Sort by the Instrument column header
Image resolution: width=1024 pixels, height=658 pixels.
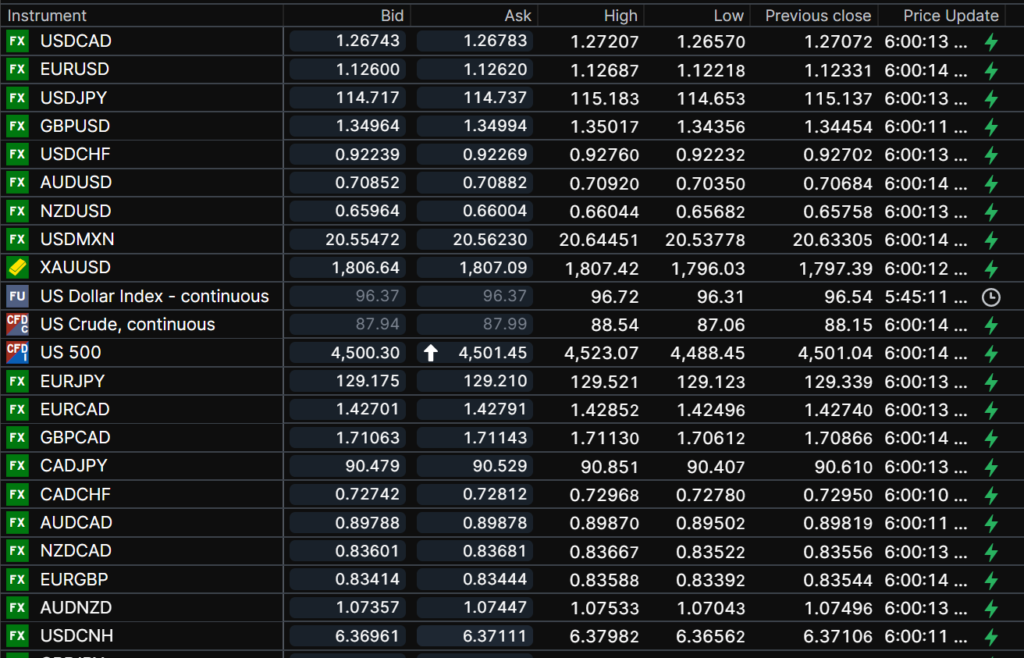click(x=47, y=15)
